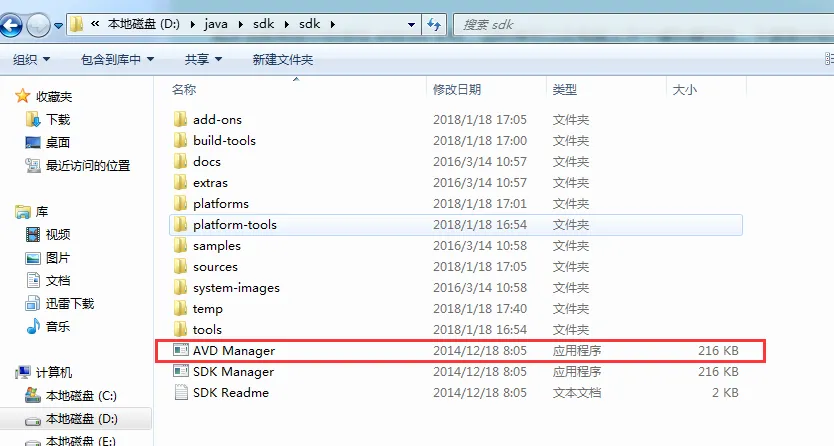
Task: Select the platforms folder icon
Action: [x=180, y=203]
